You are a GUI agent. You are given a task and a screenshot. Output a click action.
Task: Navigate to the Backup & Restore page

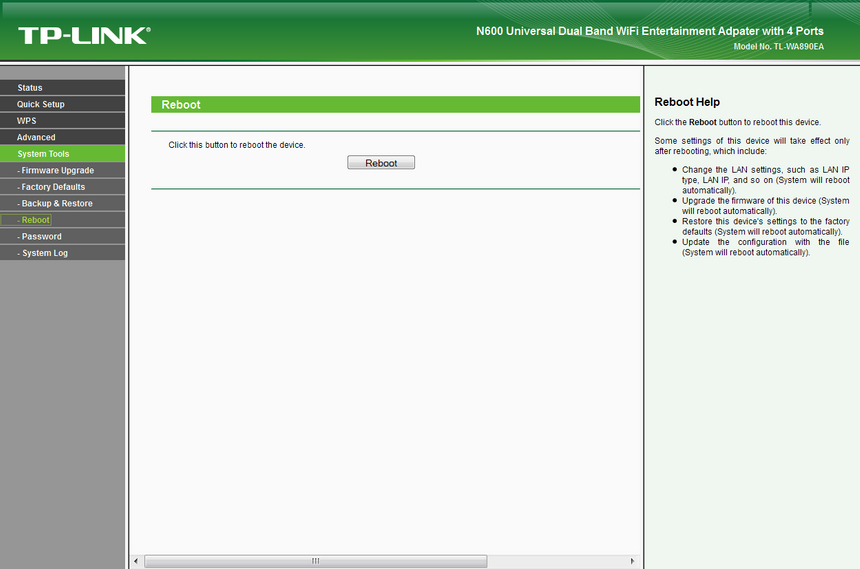coord(56,204)
